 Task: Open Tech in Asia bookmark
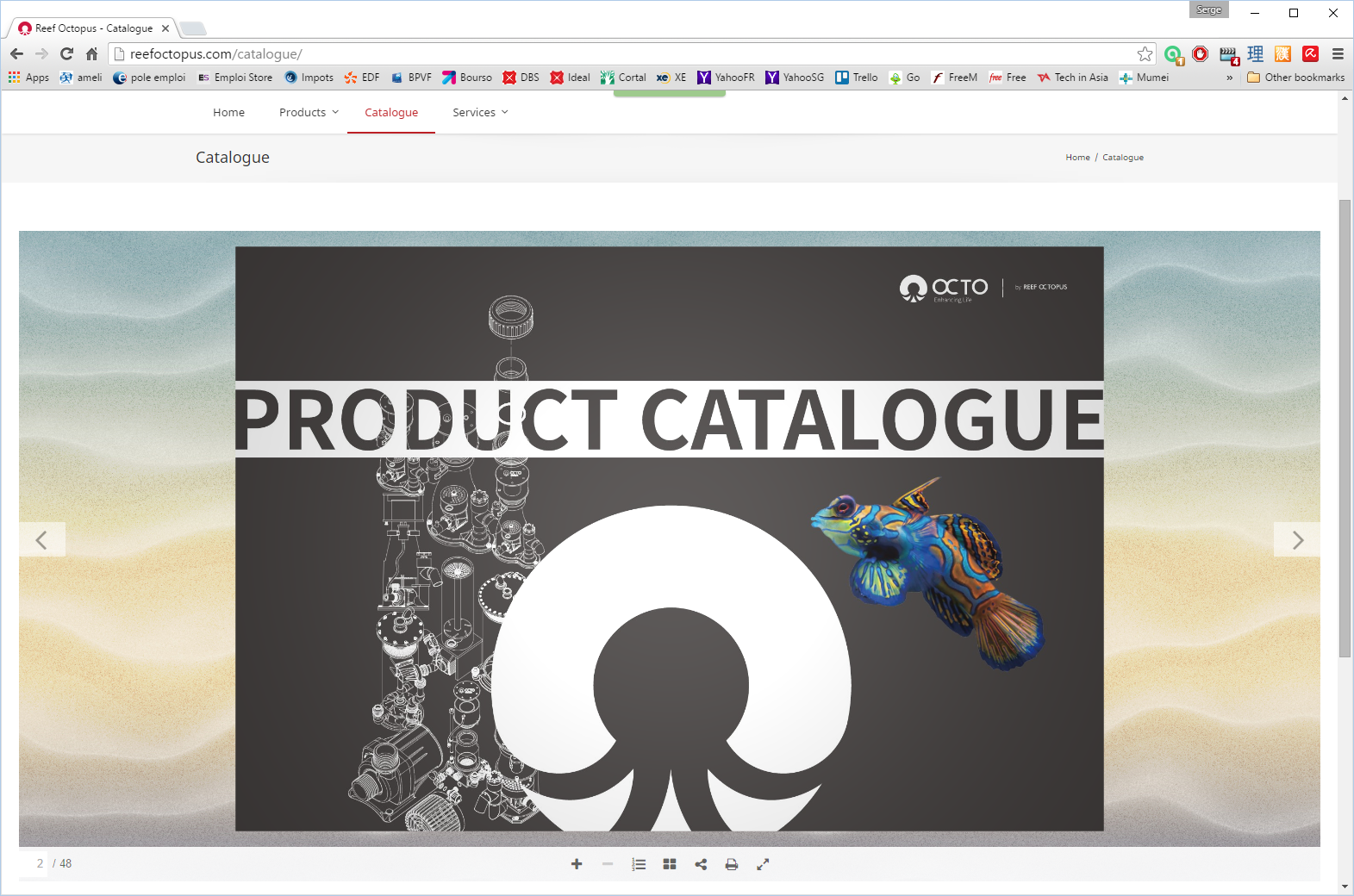(x=1073, y=78)
